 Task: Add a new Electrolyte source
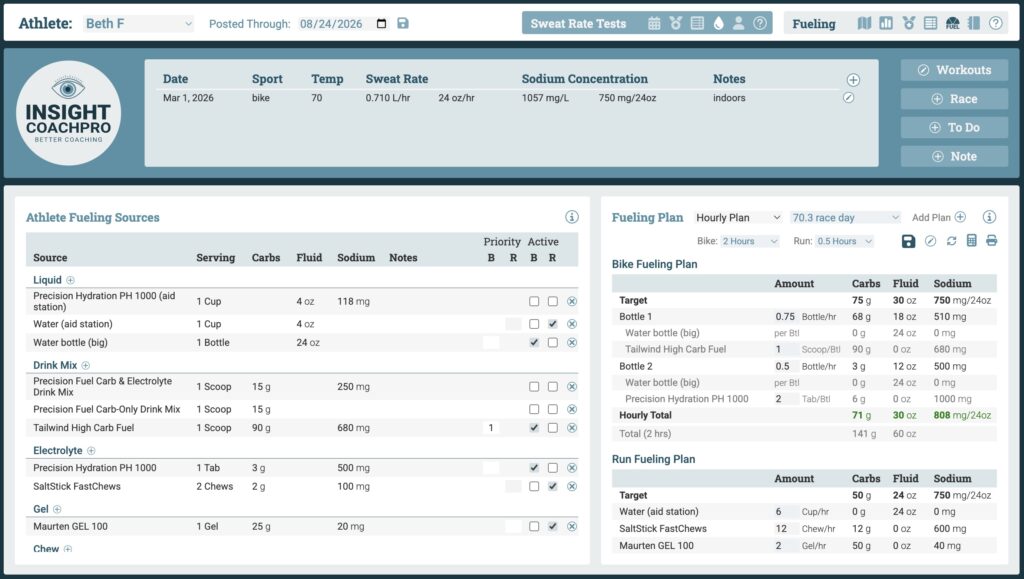pos(91,450)
